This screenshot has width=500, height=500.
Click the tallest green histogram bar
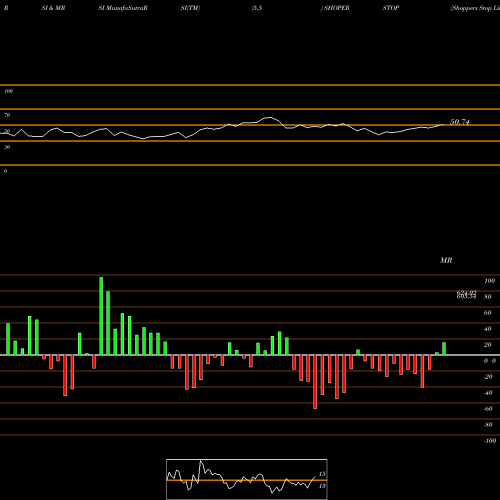[x=101, y=316]
